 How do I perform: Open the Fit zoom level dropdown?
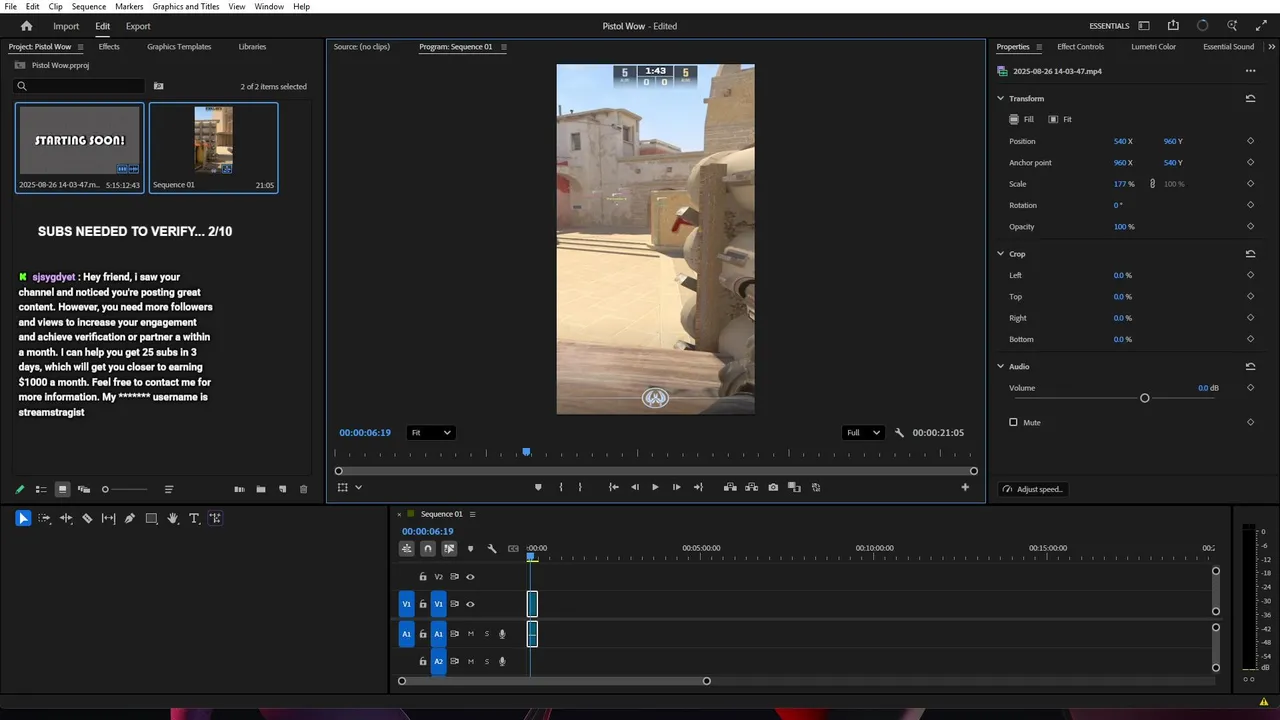[x=431, y=433]
